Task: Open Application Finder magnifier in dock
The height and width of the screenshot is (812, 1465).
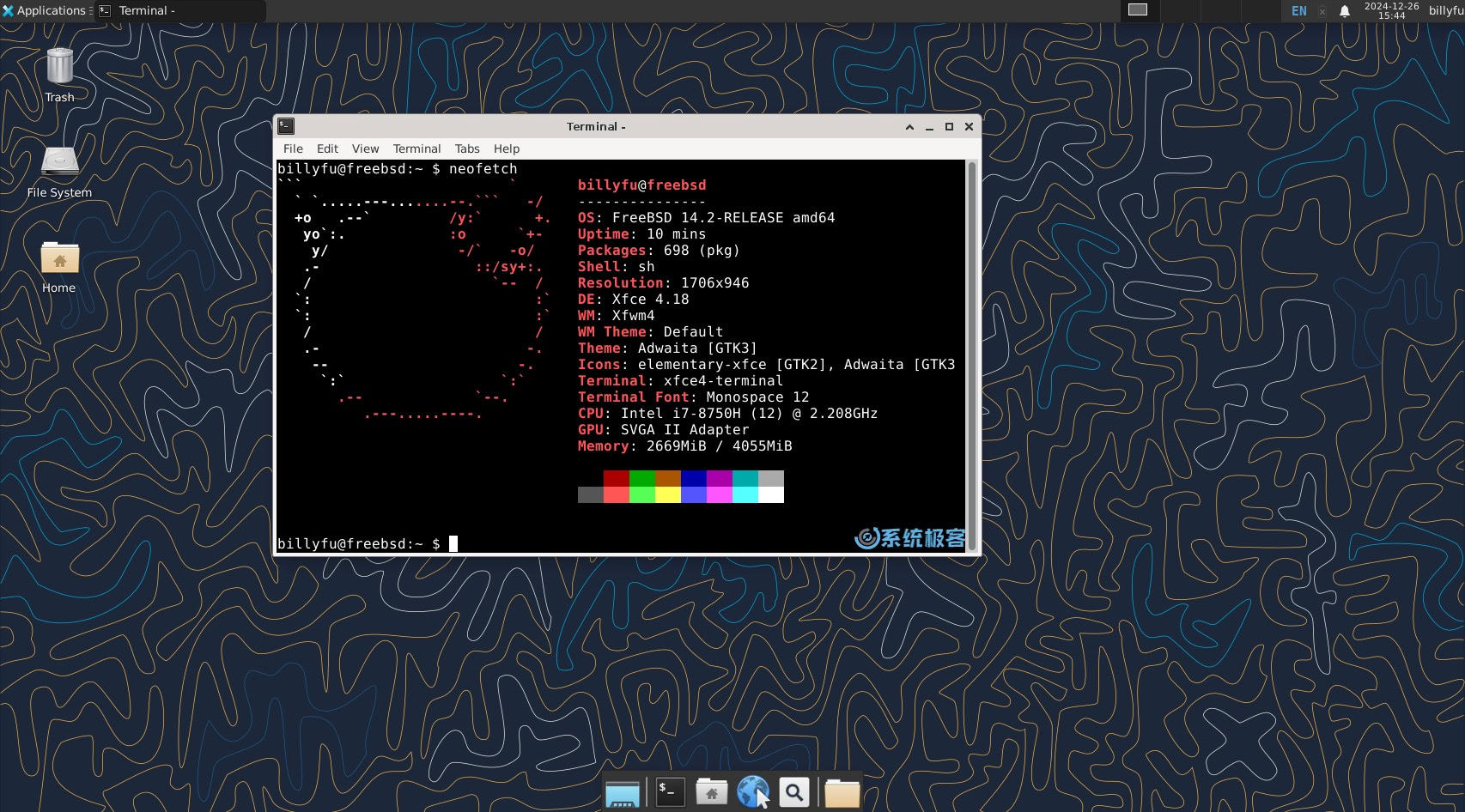Action: click(794, 792)
